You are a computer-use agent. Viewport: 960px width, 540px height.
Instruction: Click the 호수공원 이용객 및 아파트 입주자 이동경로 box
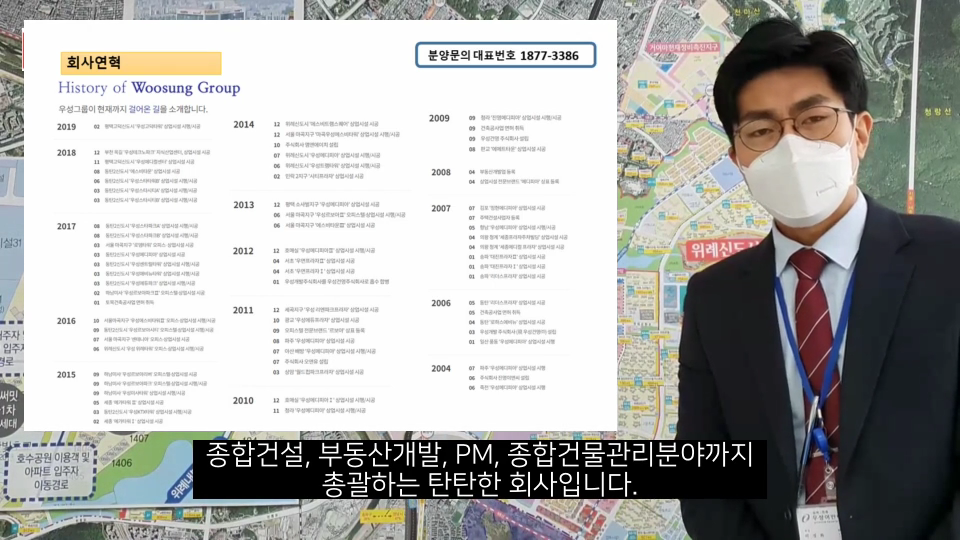click(49, 471)
